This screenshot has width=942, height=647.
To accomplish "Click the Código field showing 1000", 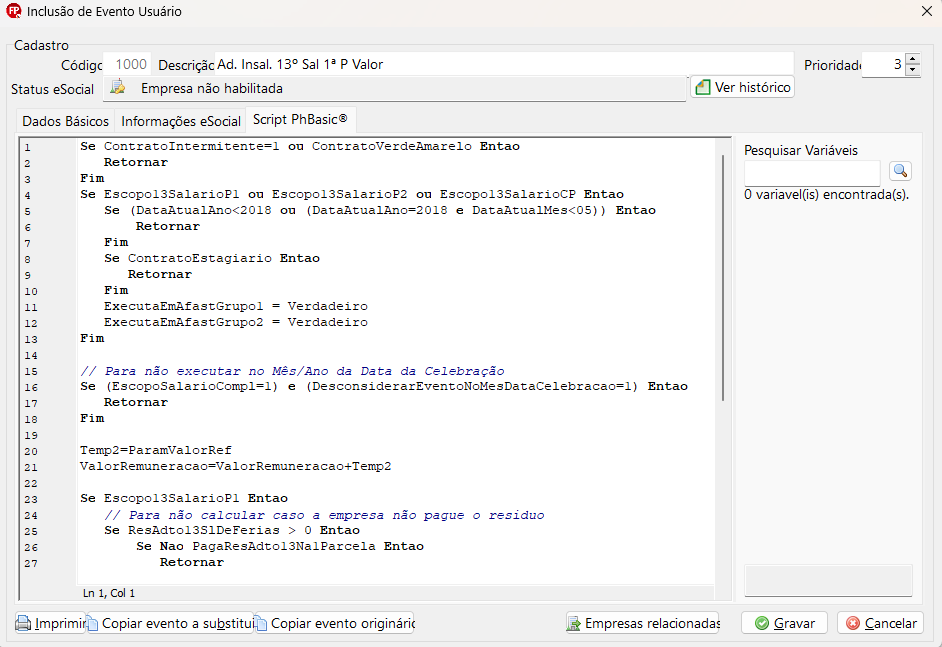I will point(127,64).
